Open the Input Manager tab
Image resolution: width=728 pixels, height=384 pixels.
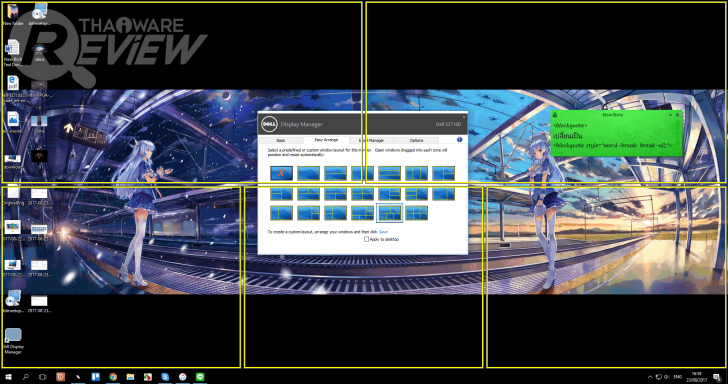point(371,140)
